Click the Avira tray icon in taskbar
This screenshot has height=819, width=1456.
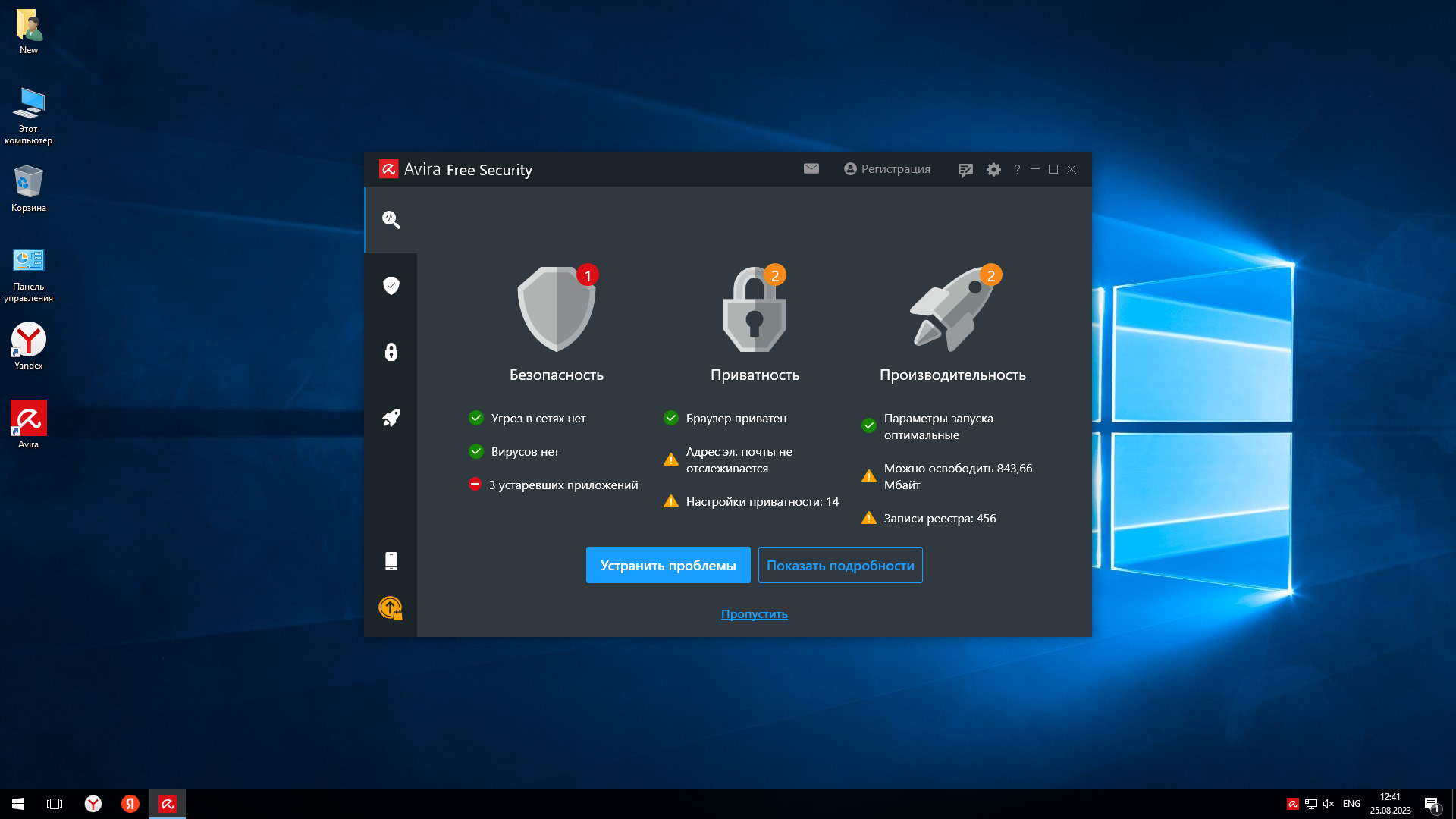pos(1292,804)
